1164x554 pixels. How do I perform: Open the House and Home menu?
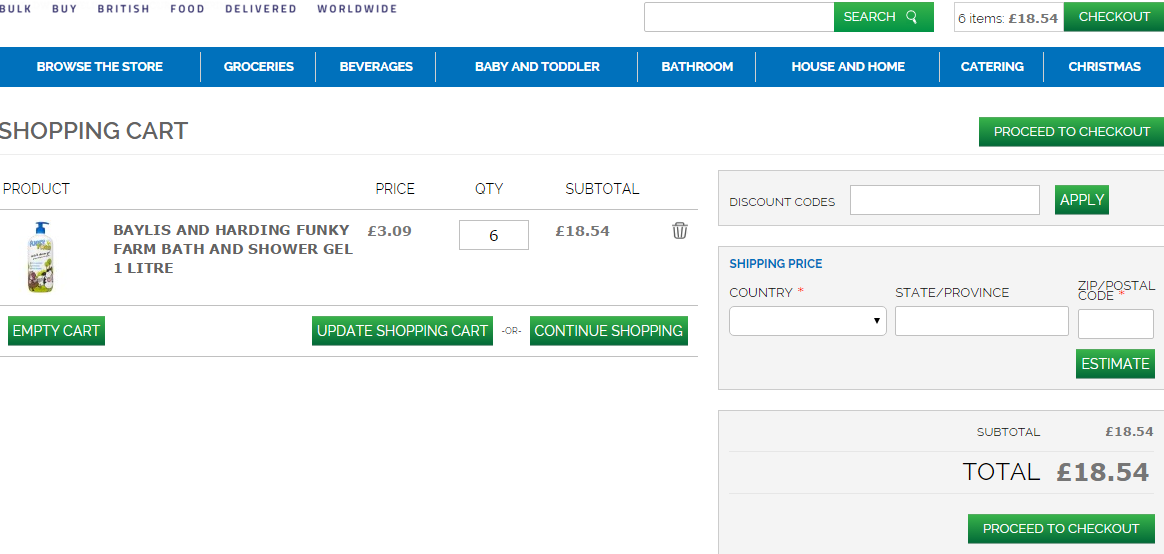848,67
